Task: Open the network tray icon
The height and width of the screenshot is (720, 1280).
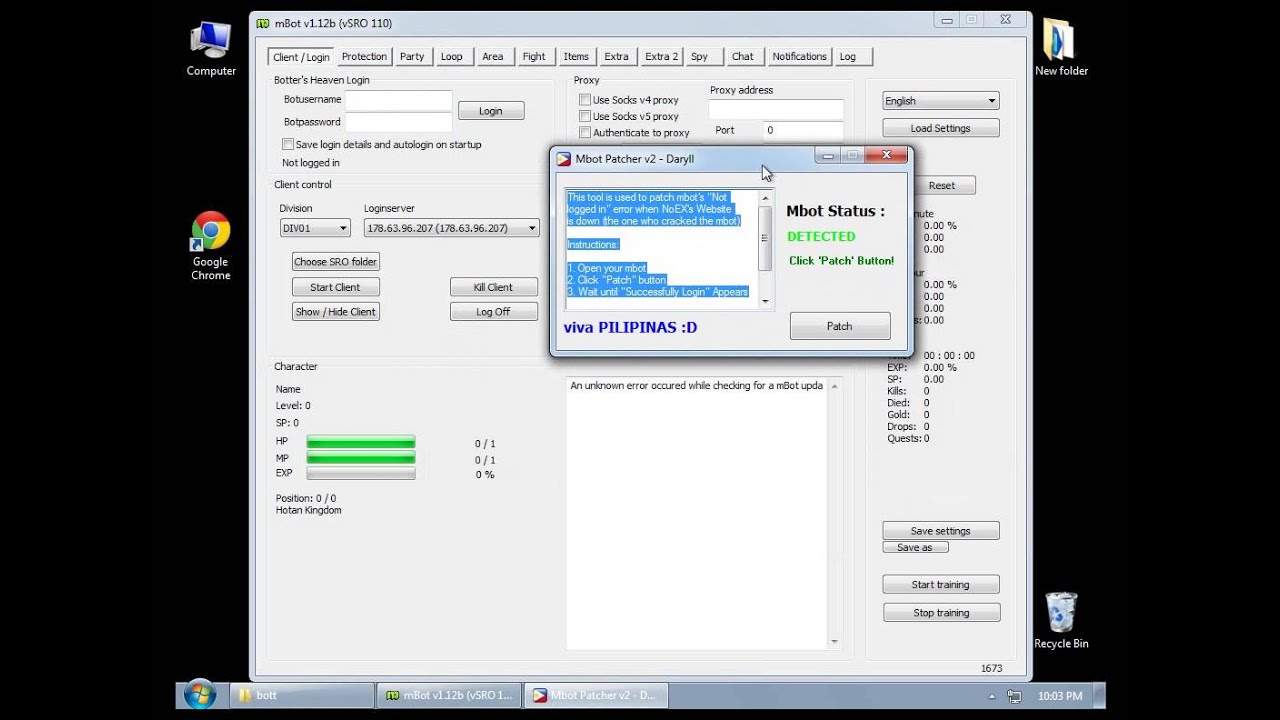Action: point(1014,696)
